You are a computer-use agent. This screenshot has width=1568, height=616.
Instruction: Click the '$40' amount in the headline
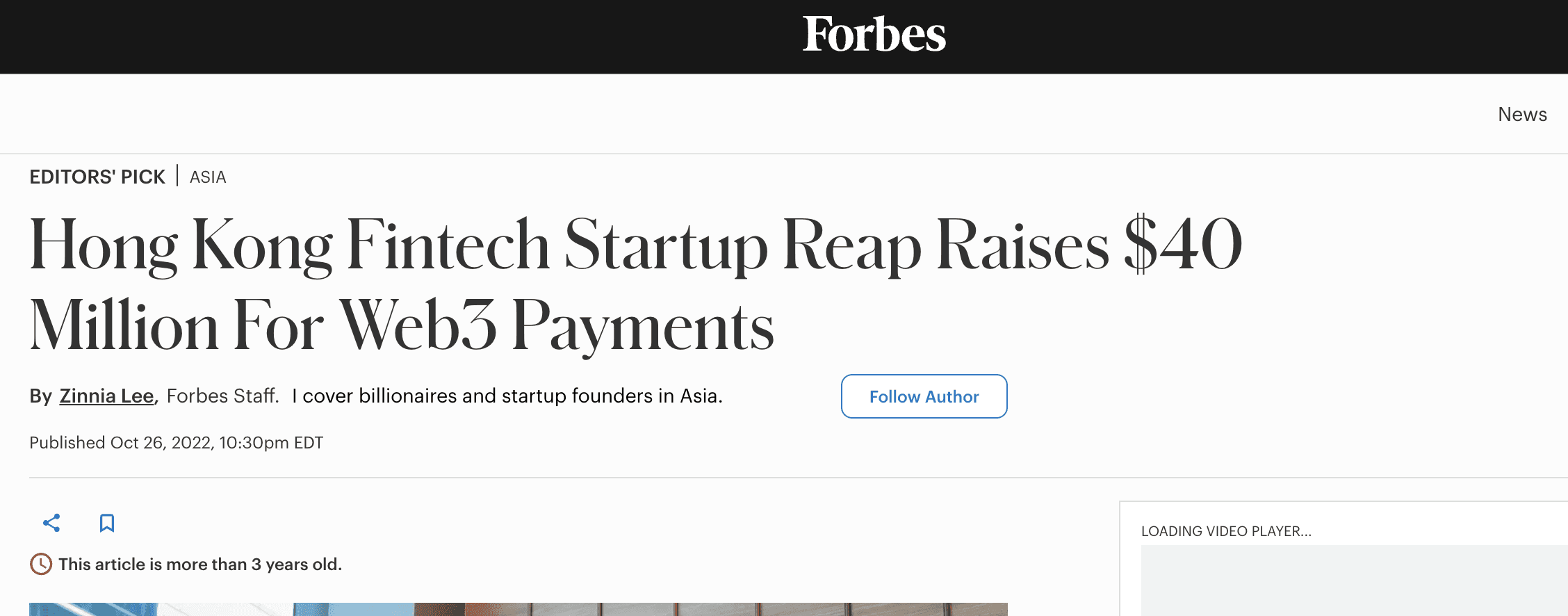(1184, 243)
